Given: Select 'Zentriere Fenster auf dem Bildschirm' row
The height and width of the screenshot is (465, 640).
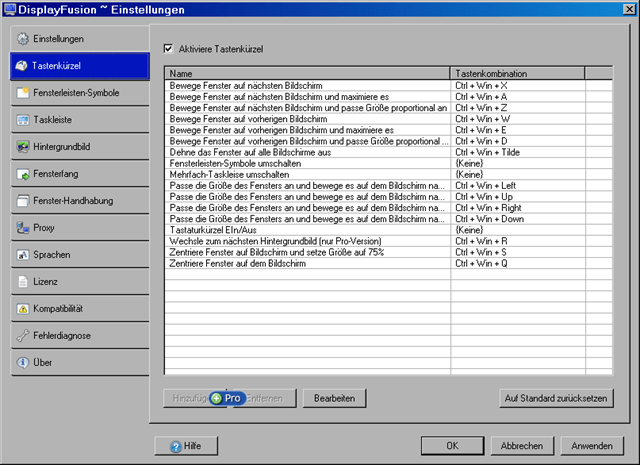Looking at the screenshot, I should pyautogui.click(x=389, y=263).
